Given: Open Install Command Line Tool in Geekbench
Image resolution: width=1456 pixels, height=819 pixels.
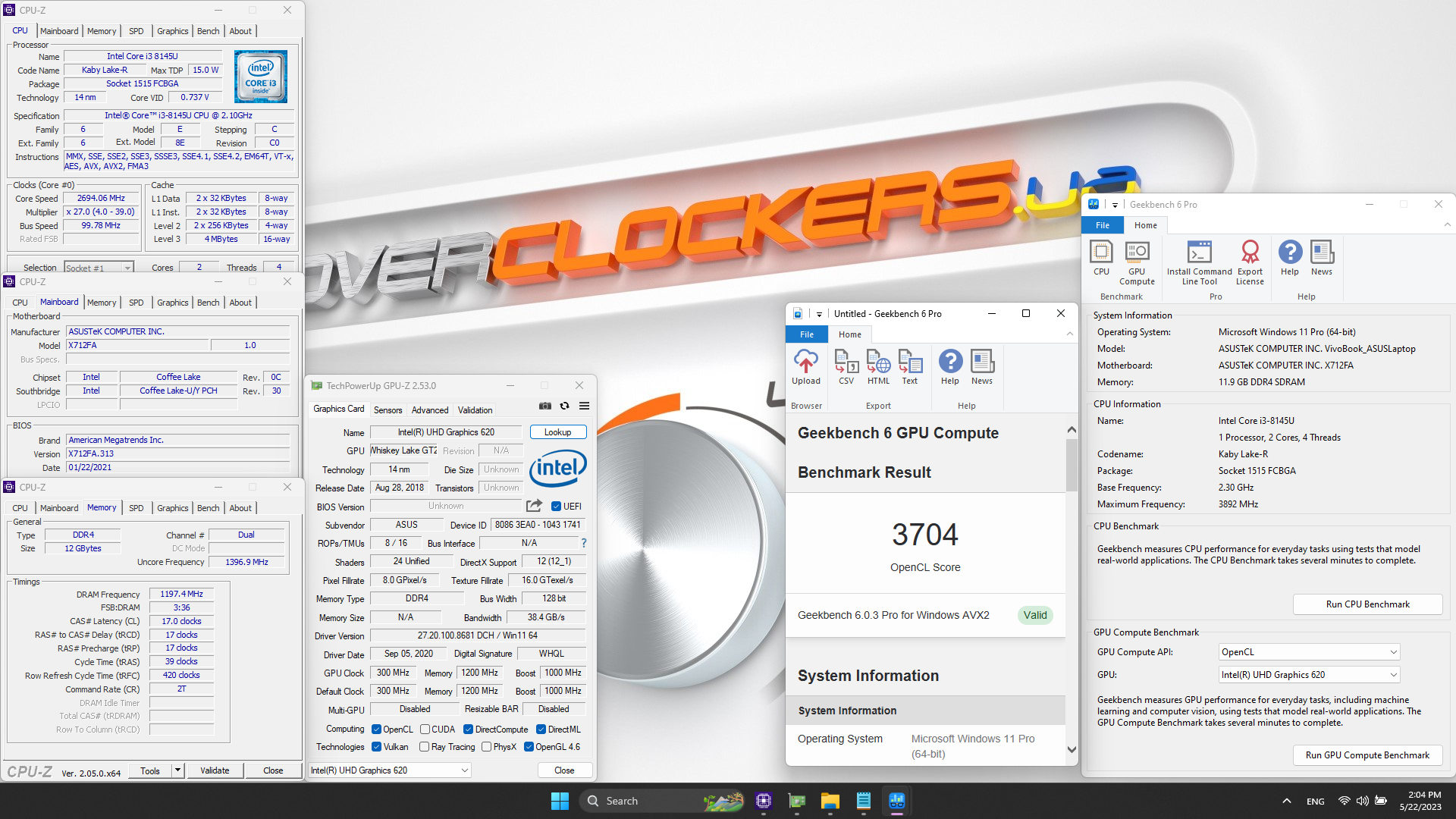Looking at the screenshot, I should tap(1199, 263).
